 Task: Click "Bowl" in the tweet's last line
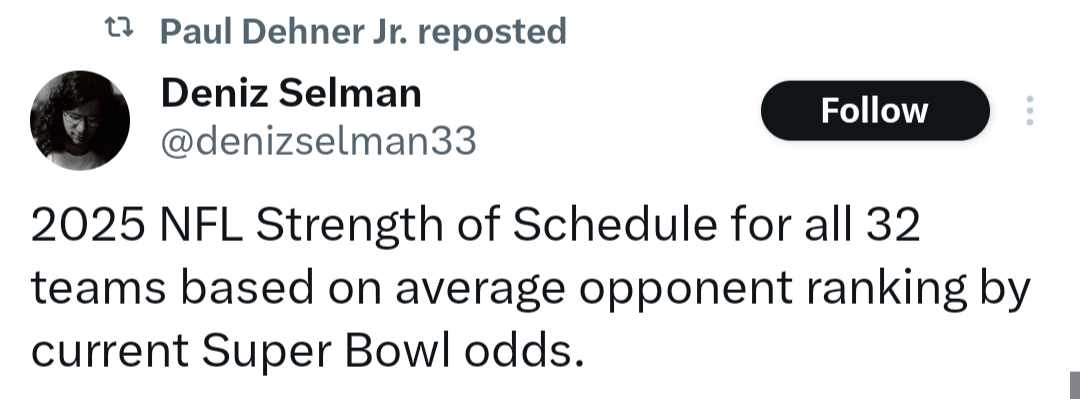(396, 350)
